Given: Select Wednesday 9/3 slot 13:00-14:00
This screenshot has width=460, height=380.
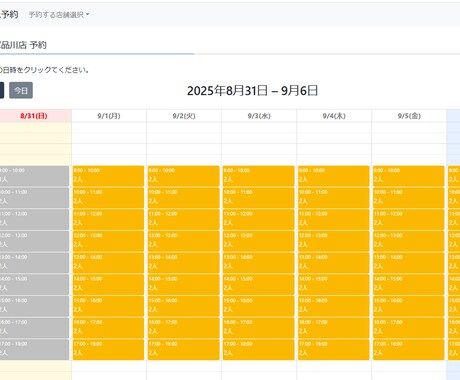Looking at the screenshot, I should tap(259, 262).
